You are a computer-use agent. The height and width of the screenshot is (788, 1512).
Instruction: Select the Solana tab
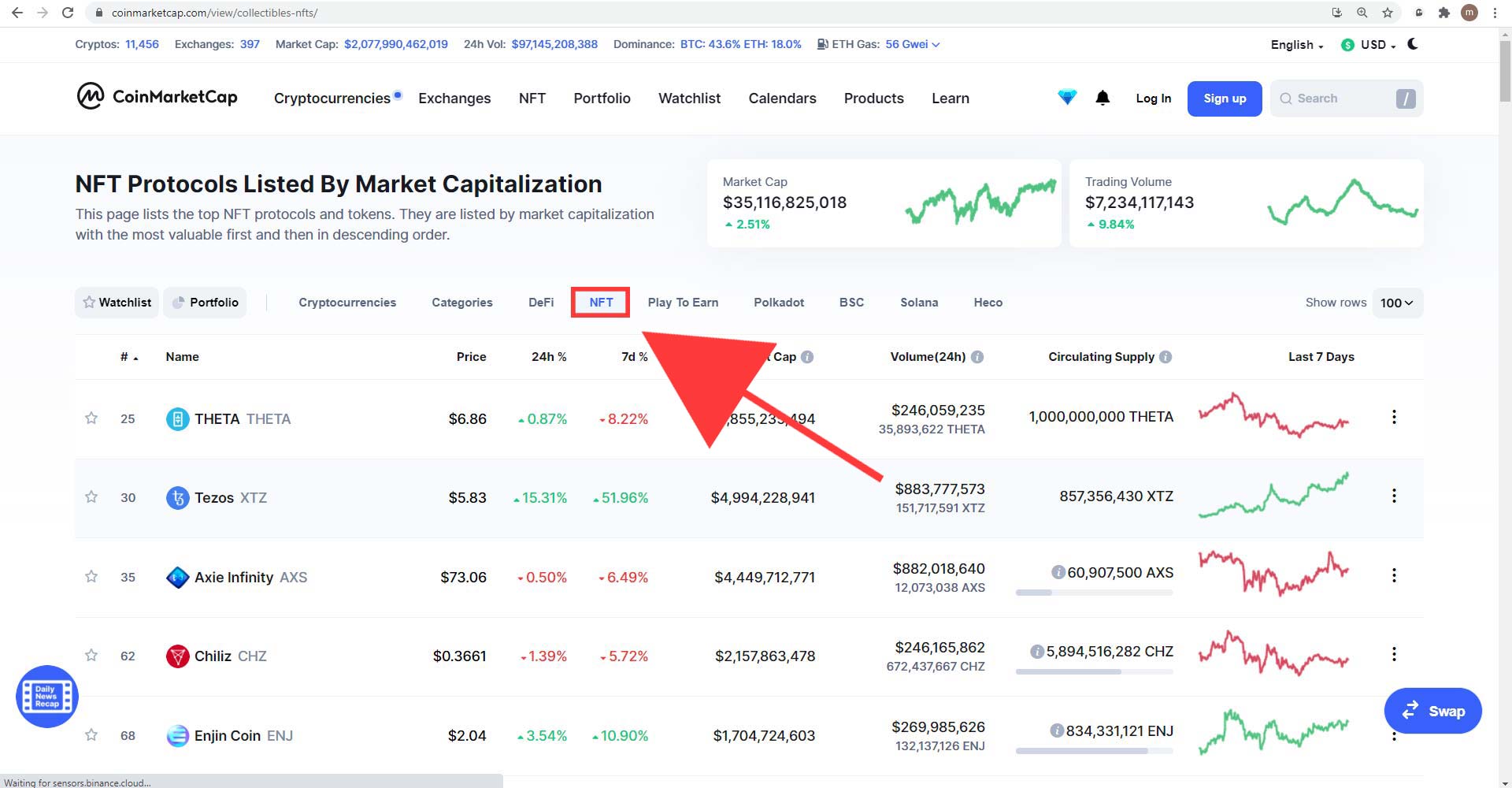point(919,303)
